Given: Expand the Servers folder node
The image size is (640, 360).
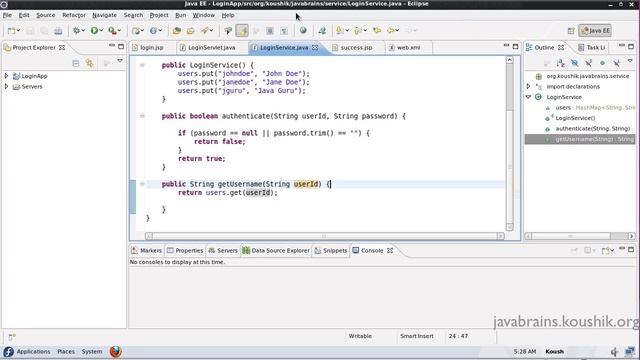Looking at the screenshot, I should [x=6, y=87].
